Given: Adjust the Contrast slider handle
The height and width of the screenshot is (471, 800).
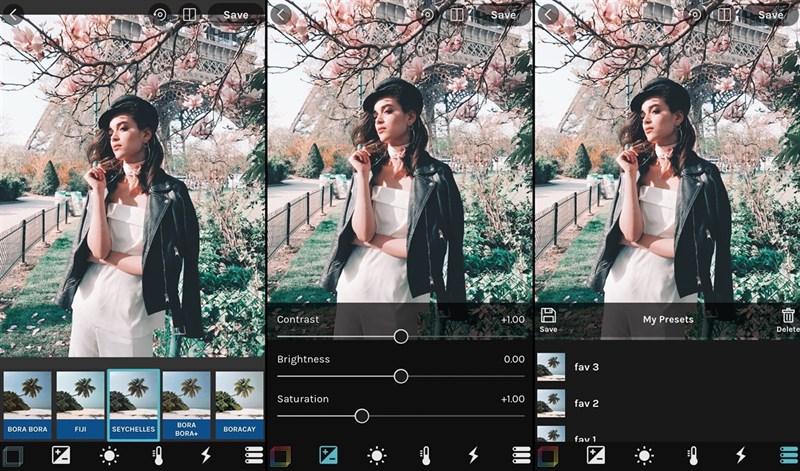Looking at the screenshot, I should pos(401,336).
